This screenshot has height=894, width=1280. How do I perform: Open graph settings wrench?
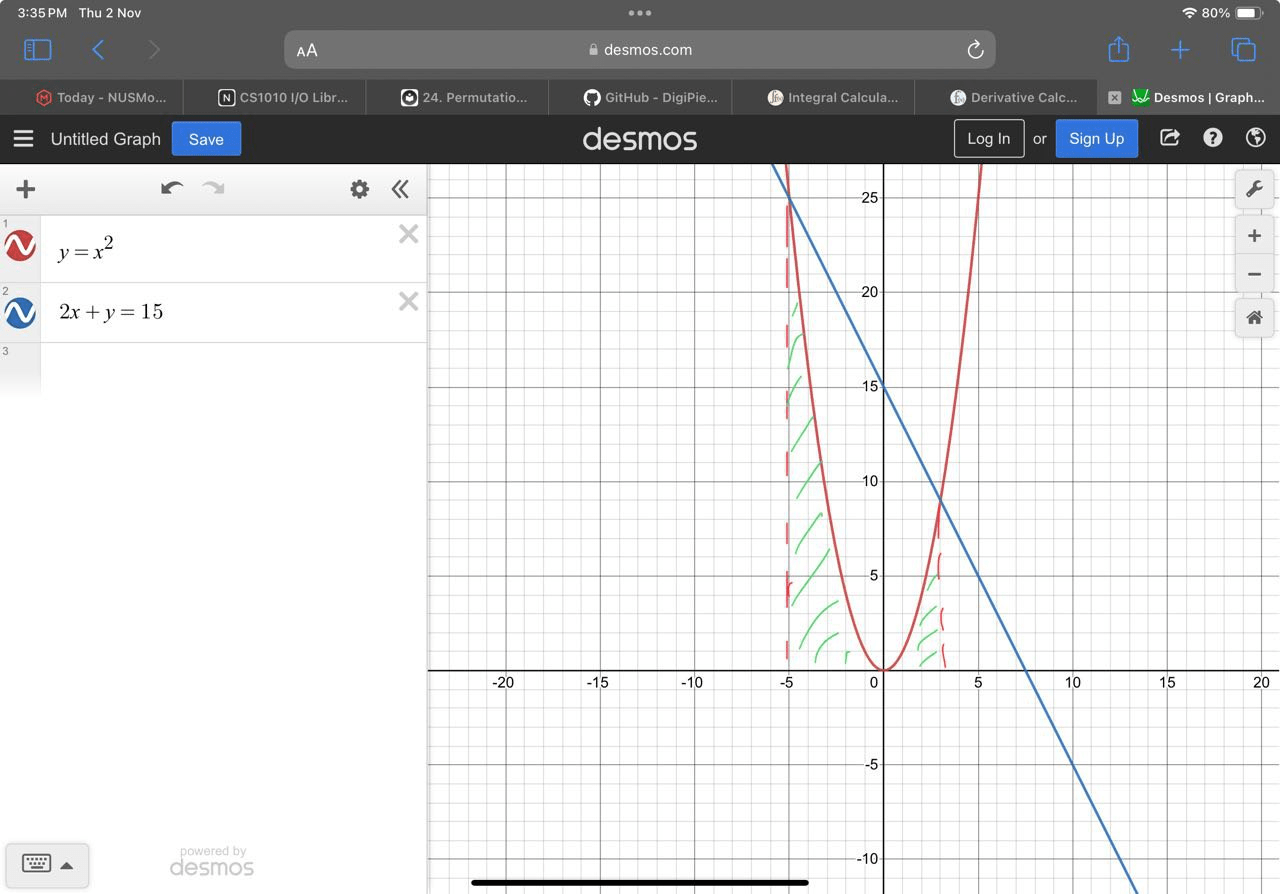pos(1254,189)
